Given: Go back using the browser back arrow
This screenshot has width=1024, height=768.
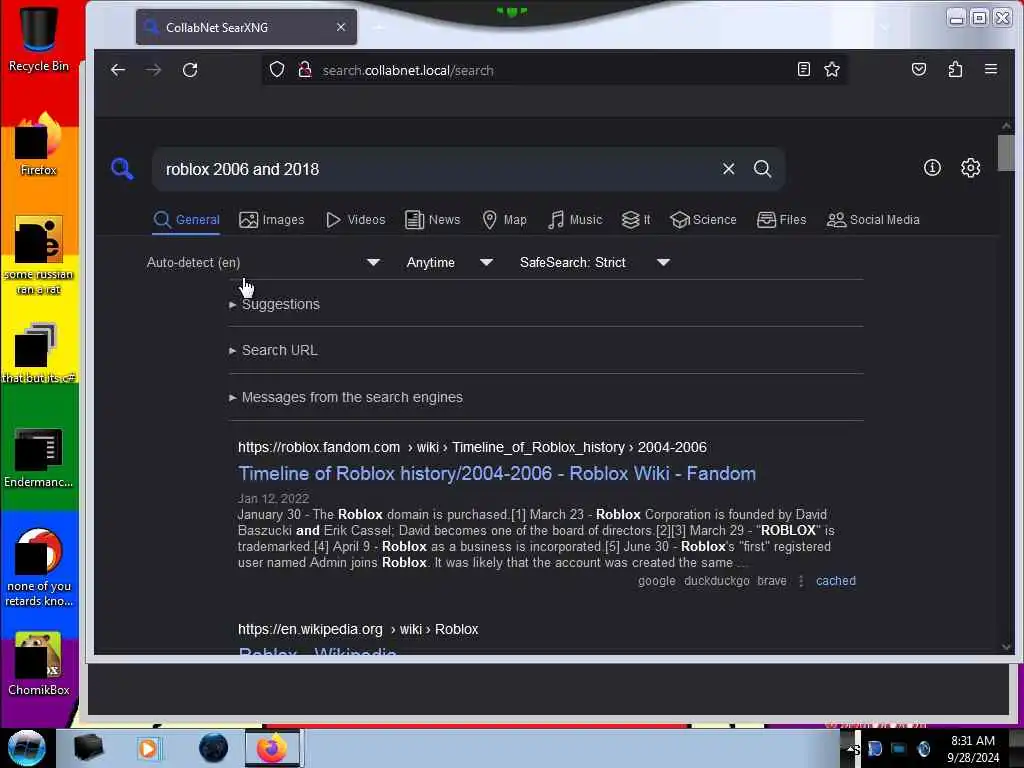Looking at the screenshot, I should click(118, 70).
